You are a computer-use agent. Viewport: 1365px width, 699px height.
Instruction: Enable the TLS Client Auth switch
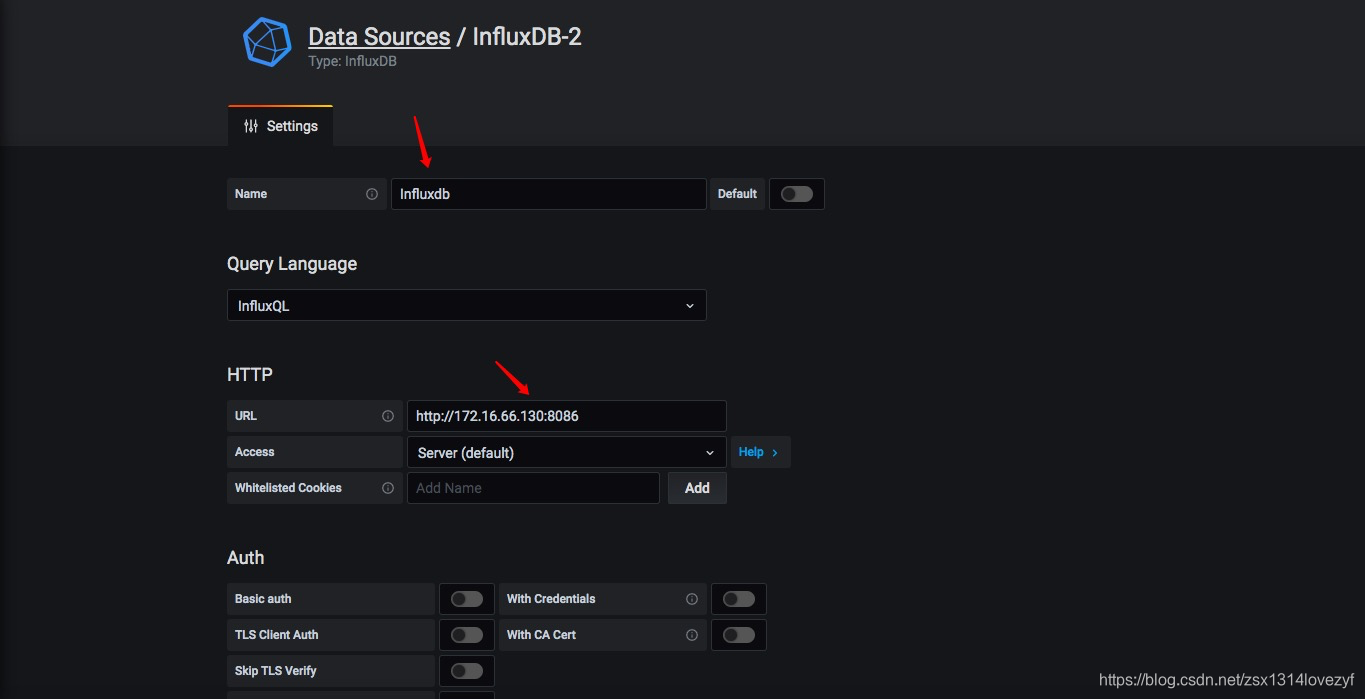pos(467,635)
